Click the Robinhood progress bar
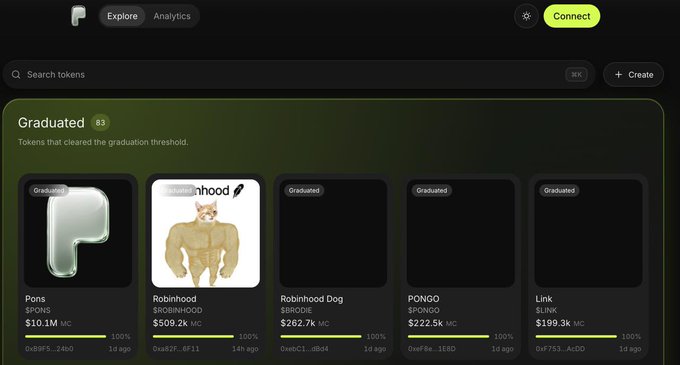The image size is (680, 365). (x=193, y=336)
